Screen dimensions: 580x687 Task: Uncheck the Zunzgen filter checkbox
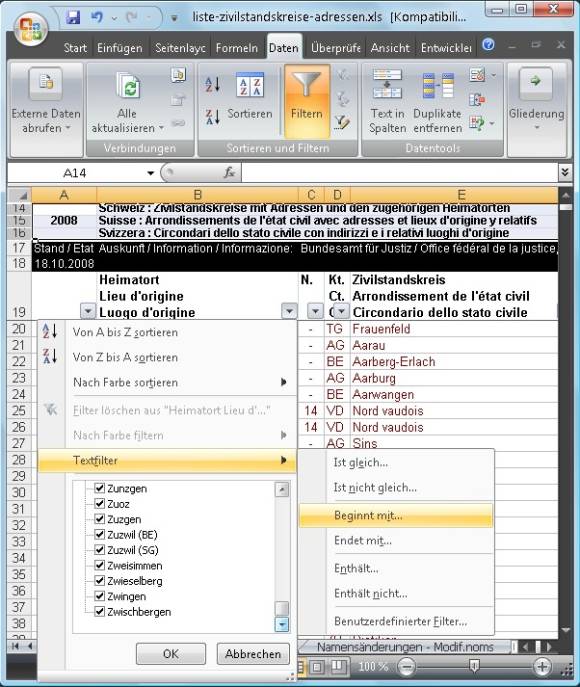click(x=99, y=488)
